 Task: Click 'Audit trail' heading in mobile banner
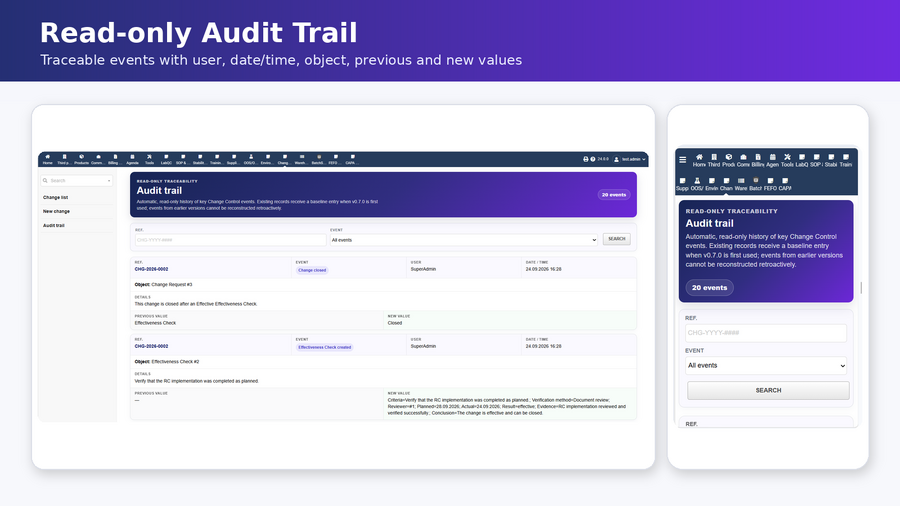point(709,223)
